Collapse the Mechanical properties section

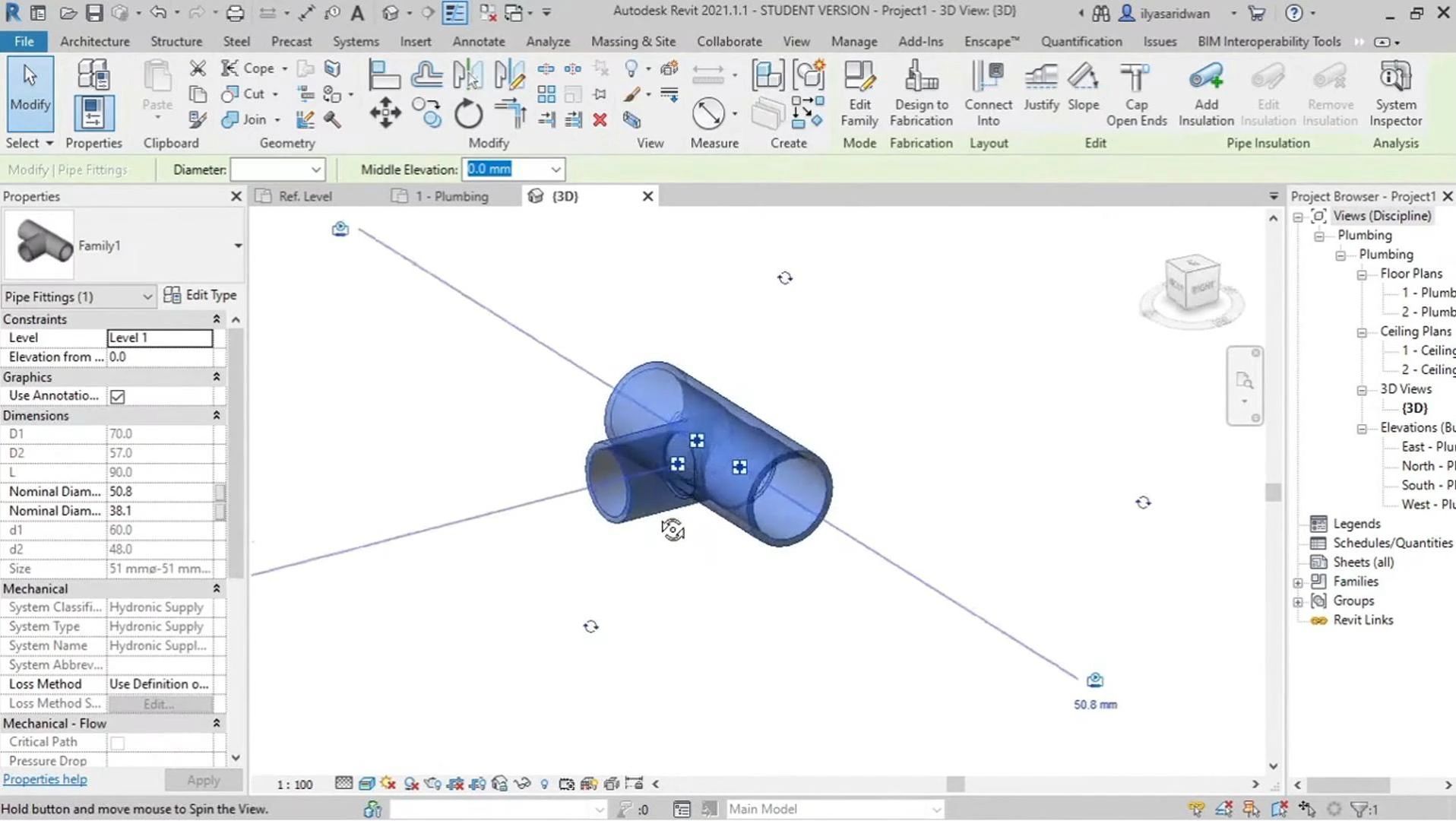coord(217,588)
